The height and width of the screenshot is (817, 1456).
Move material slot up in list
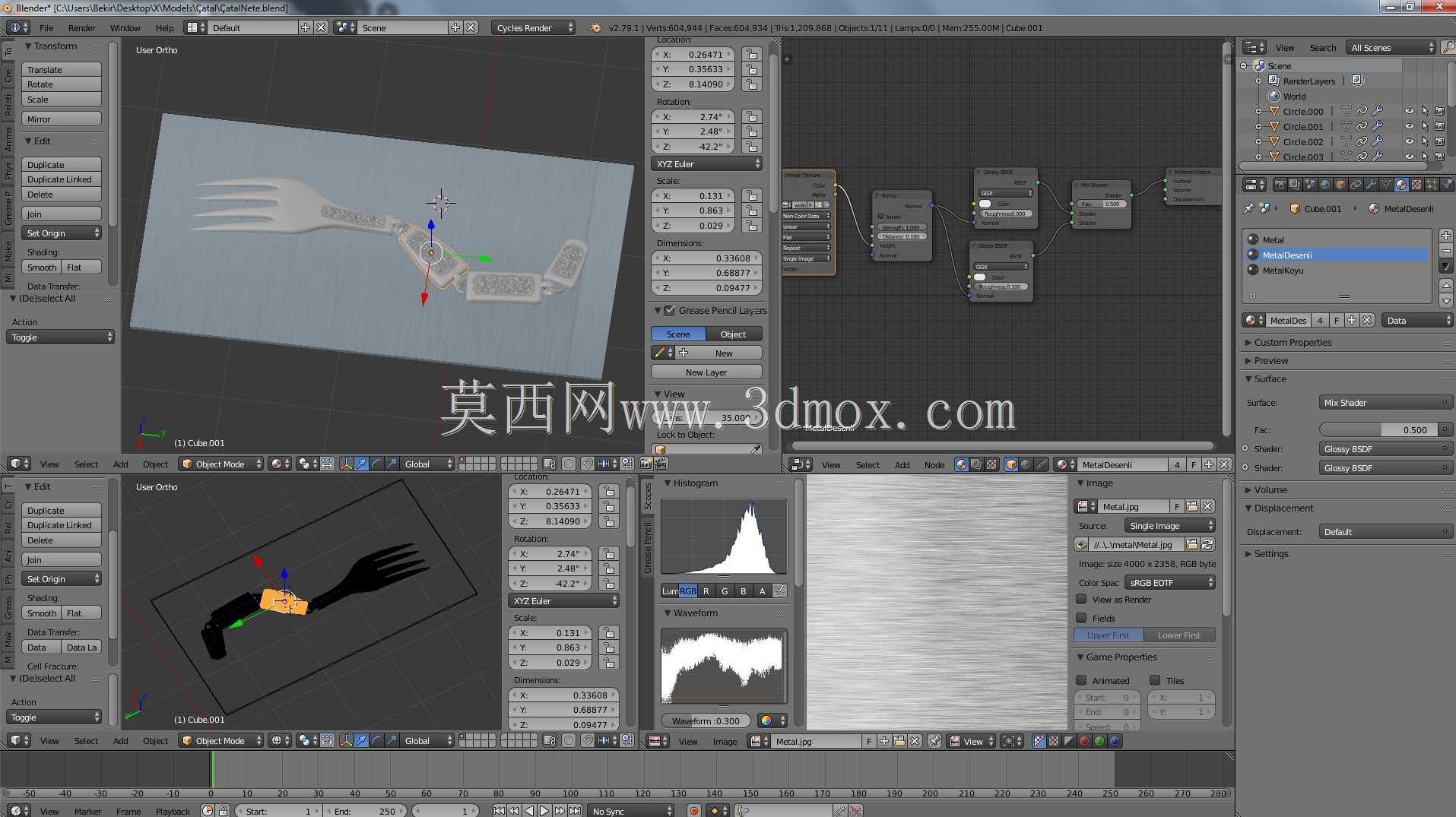[1446, 285]
